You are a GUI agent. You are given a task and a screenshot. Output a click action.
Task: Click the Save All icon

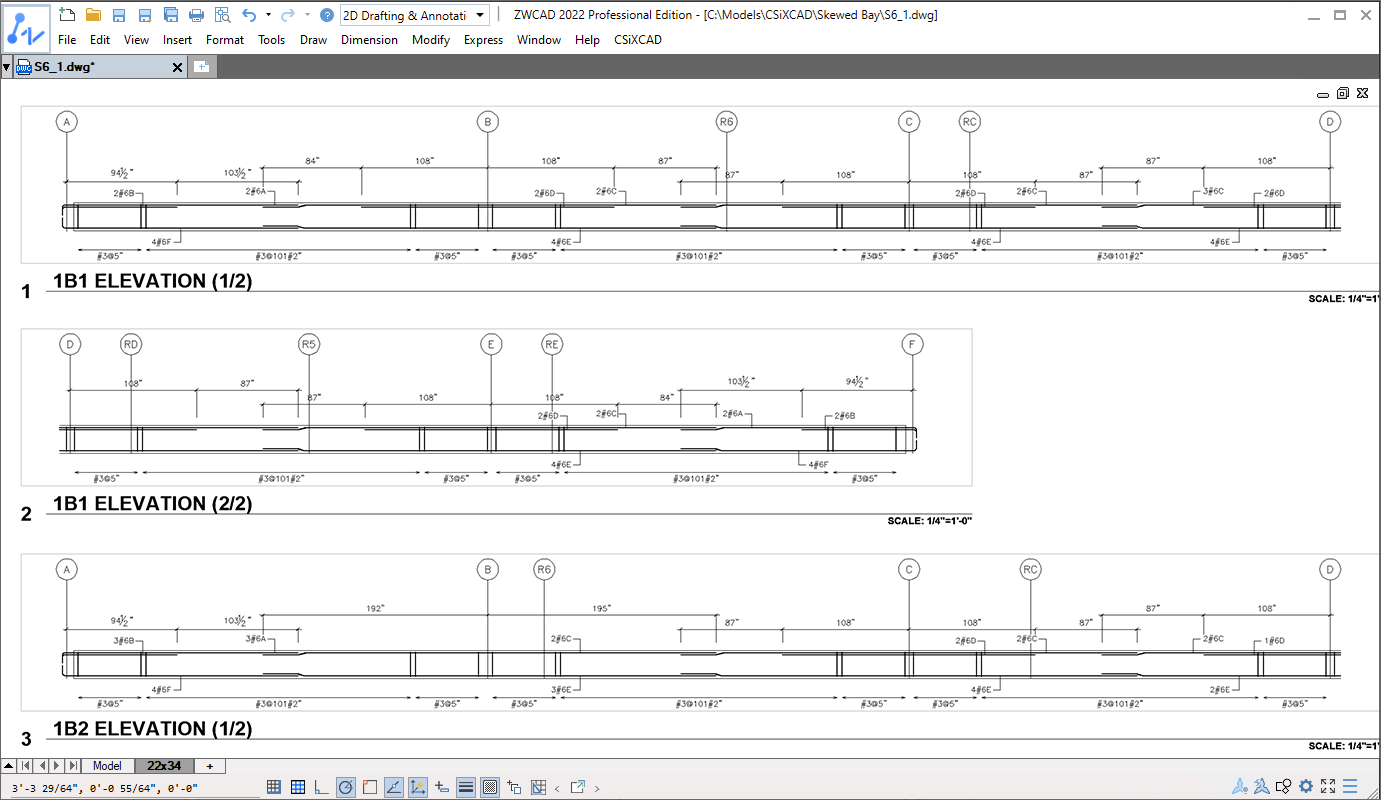(170, 15)
